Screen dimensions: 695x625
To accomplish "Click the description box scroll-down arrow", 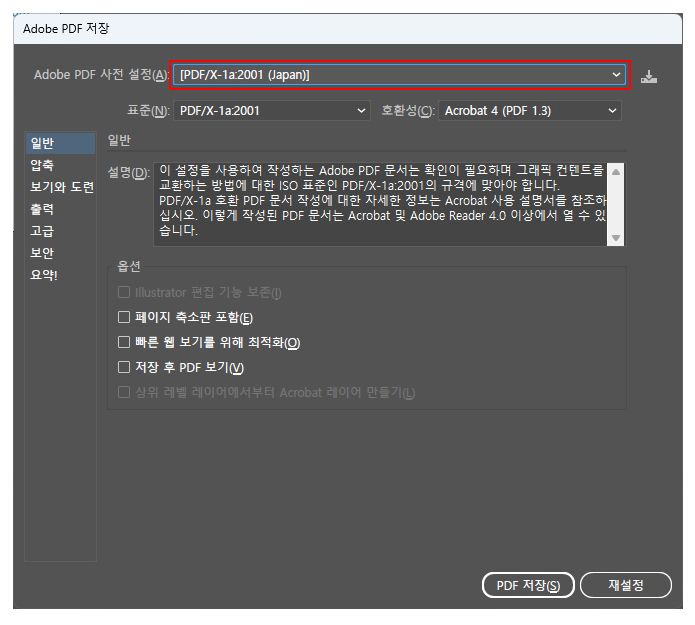I will pyautogui.click(x=616, y=238).
